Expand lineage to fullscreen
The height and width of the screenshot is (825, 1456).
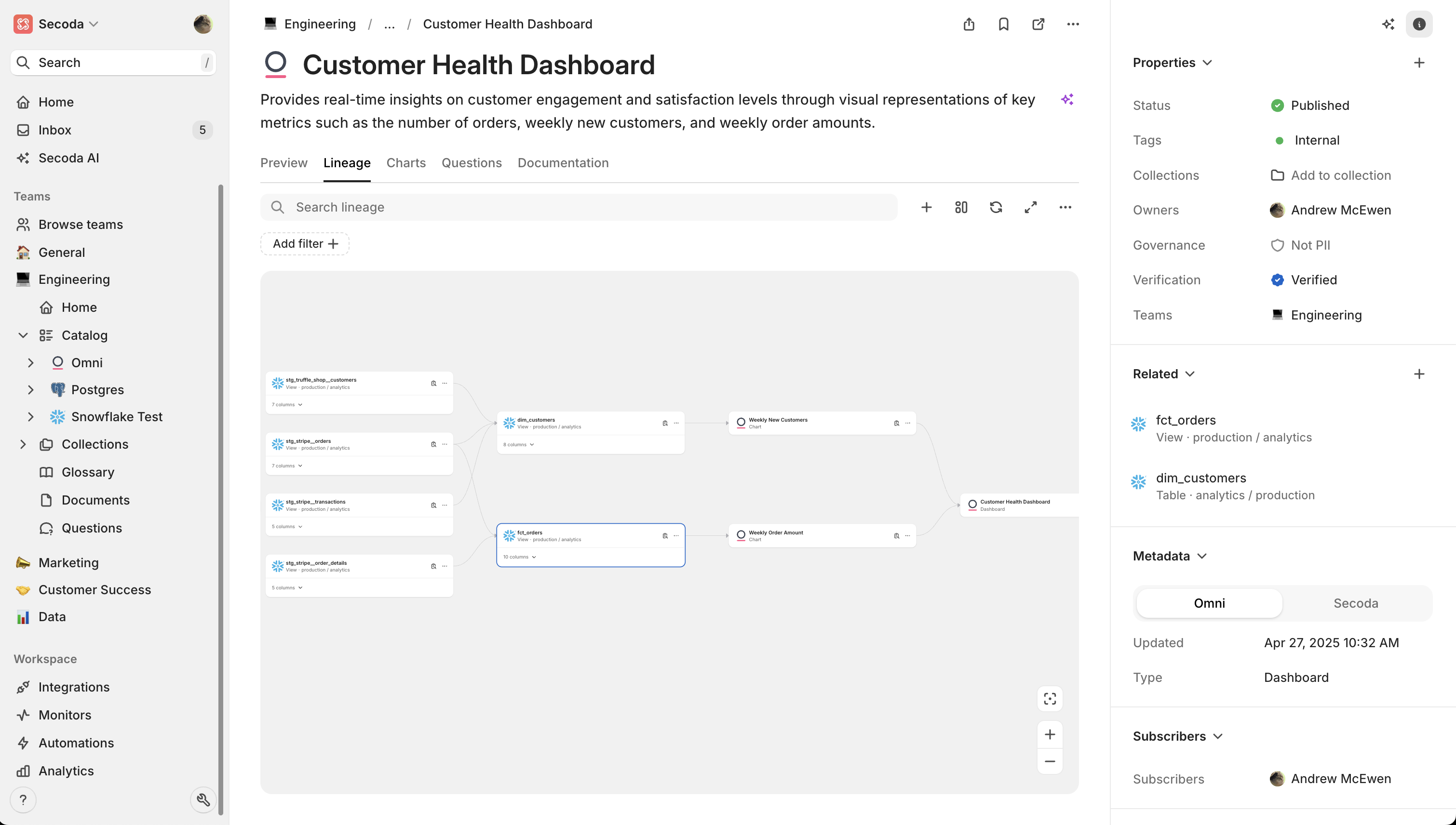[x=1030, y=207]
